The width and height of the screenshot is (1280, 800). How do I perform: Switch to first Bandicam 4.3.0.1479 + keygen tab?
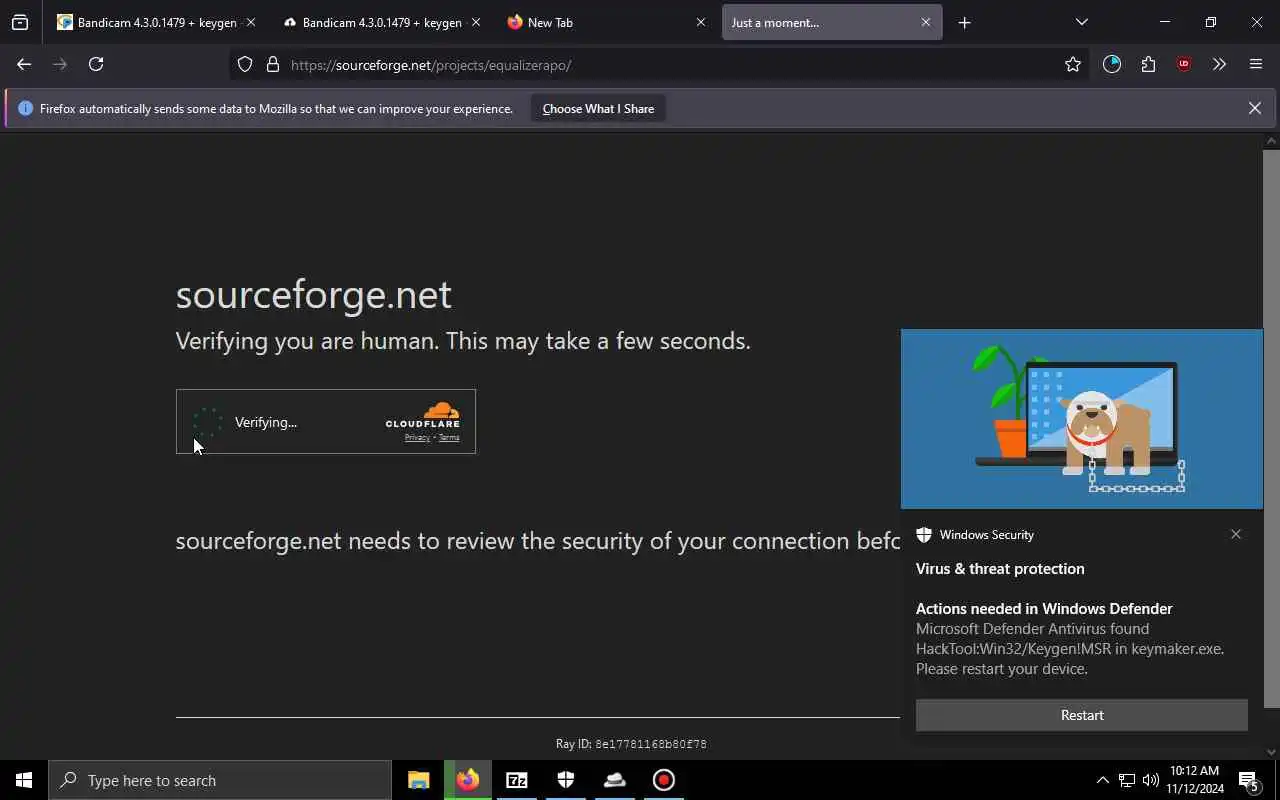point(157,22)
